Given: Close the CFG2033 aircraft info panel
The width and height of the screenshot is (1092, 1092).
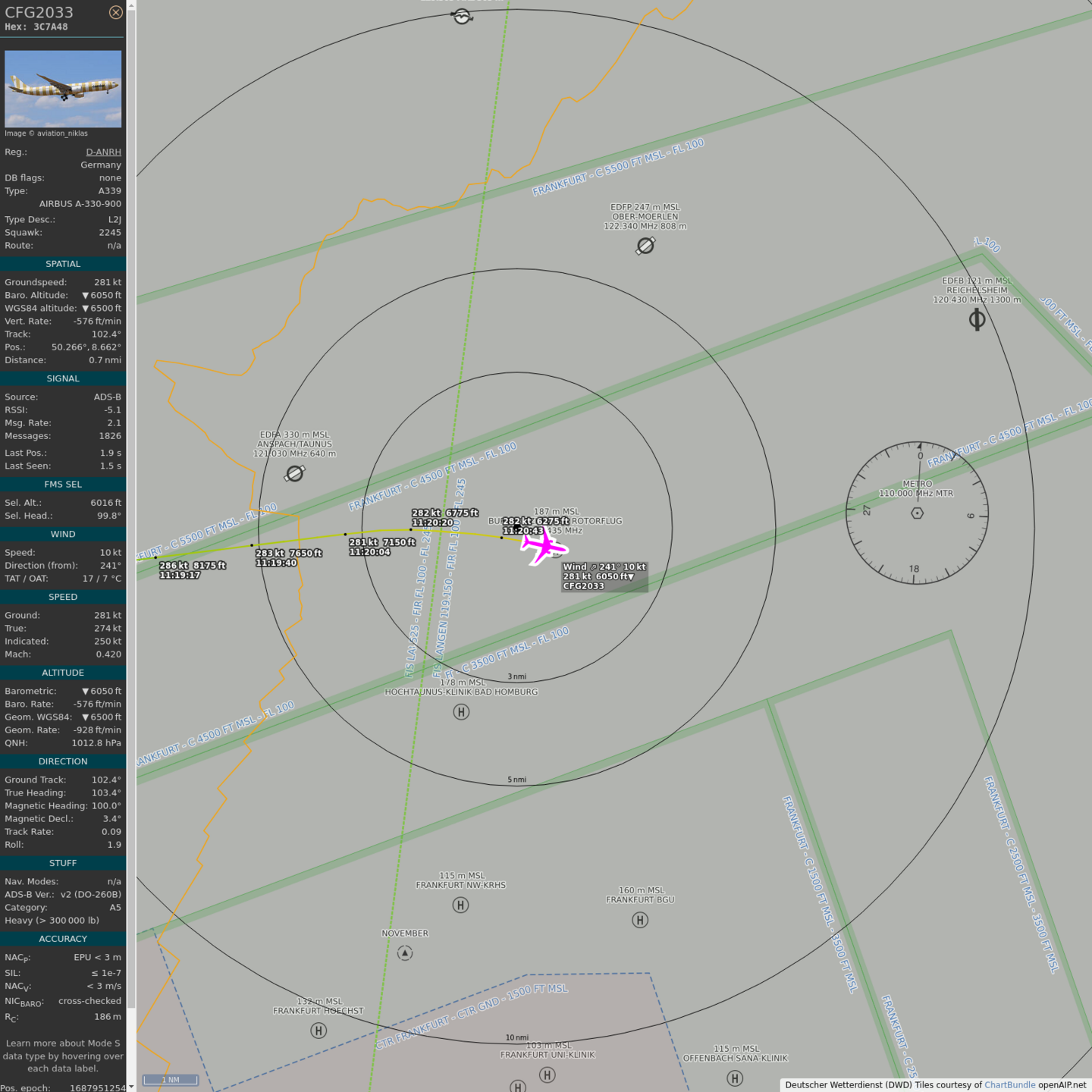Looking at the screenshot, I should tap(115, 12).
